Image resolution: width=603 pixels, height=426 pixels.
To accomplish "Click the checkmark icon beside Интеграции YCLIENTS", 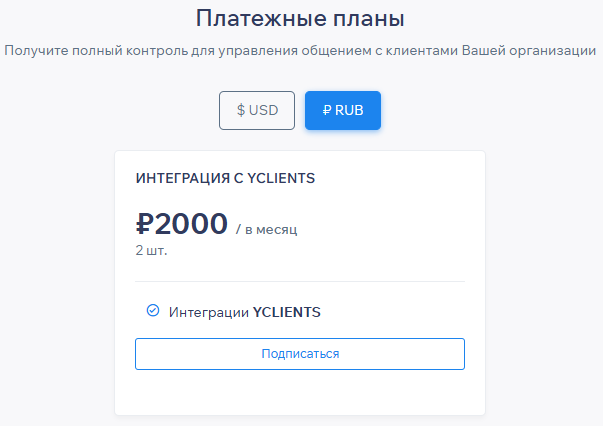I will point(153,311).
